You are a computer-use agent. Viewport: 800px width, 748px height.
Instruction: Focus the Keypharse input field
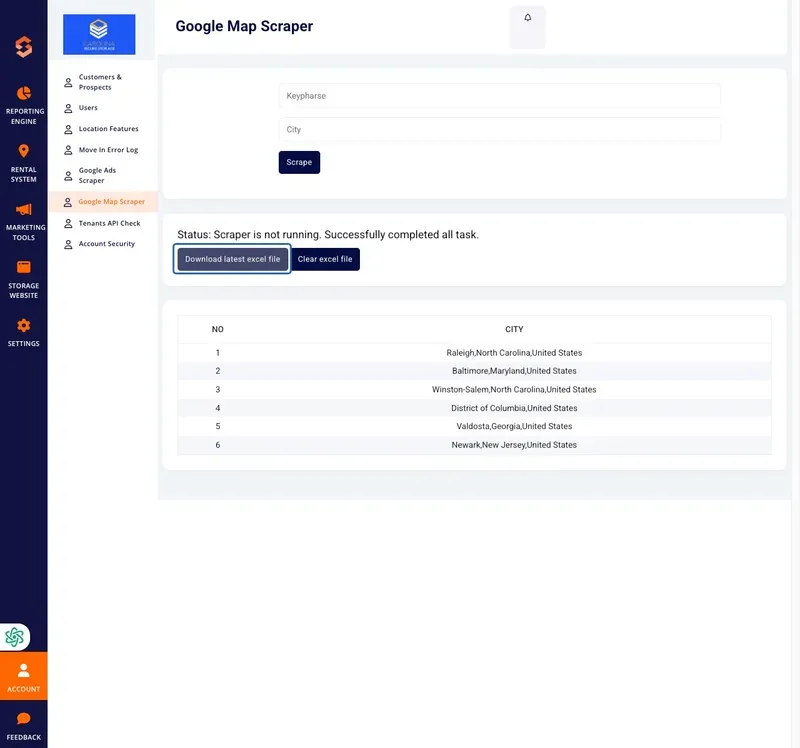coord(499,96)
